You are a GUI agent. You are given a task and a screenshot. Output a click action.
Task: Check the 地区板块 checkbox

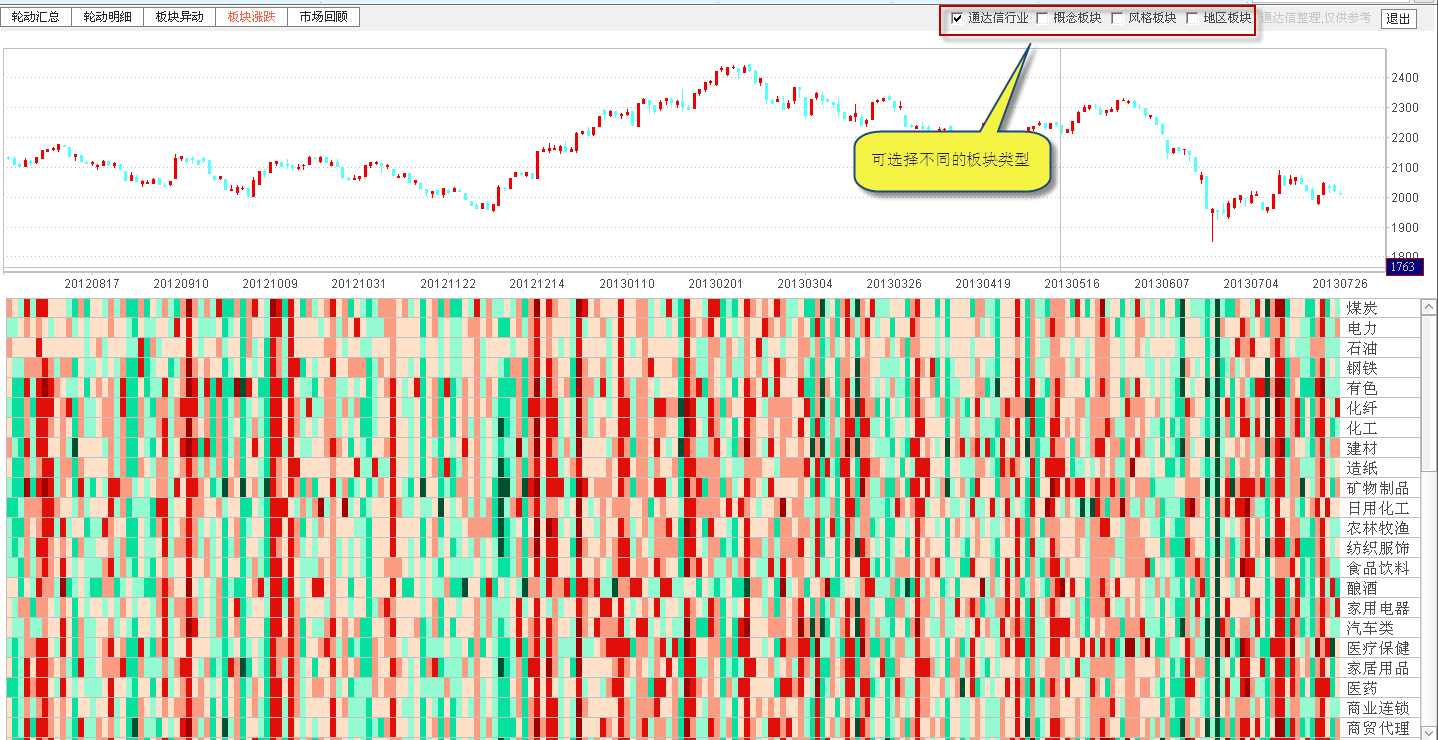[1192, 18]
